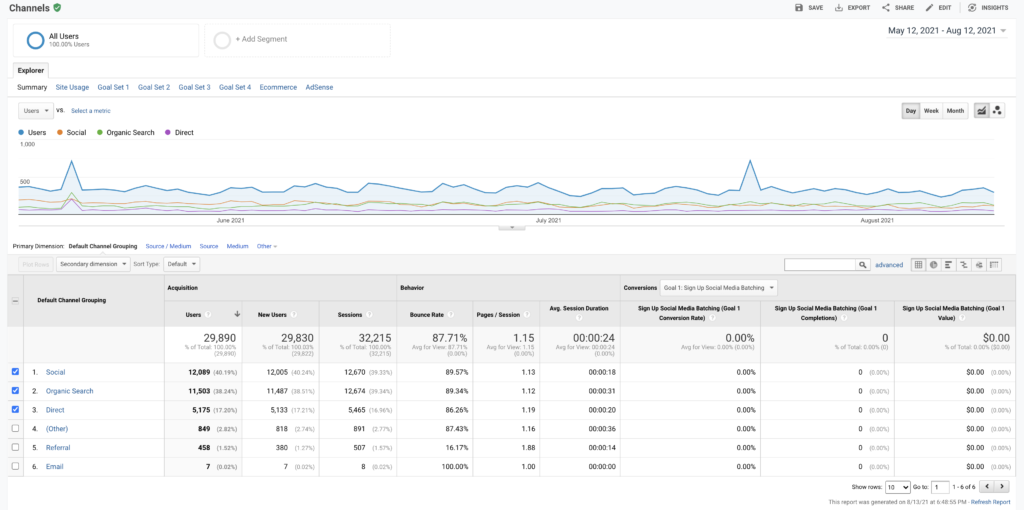Click the Organic Search channel link

[69, 391]
